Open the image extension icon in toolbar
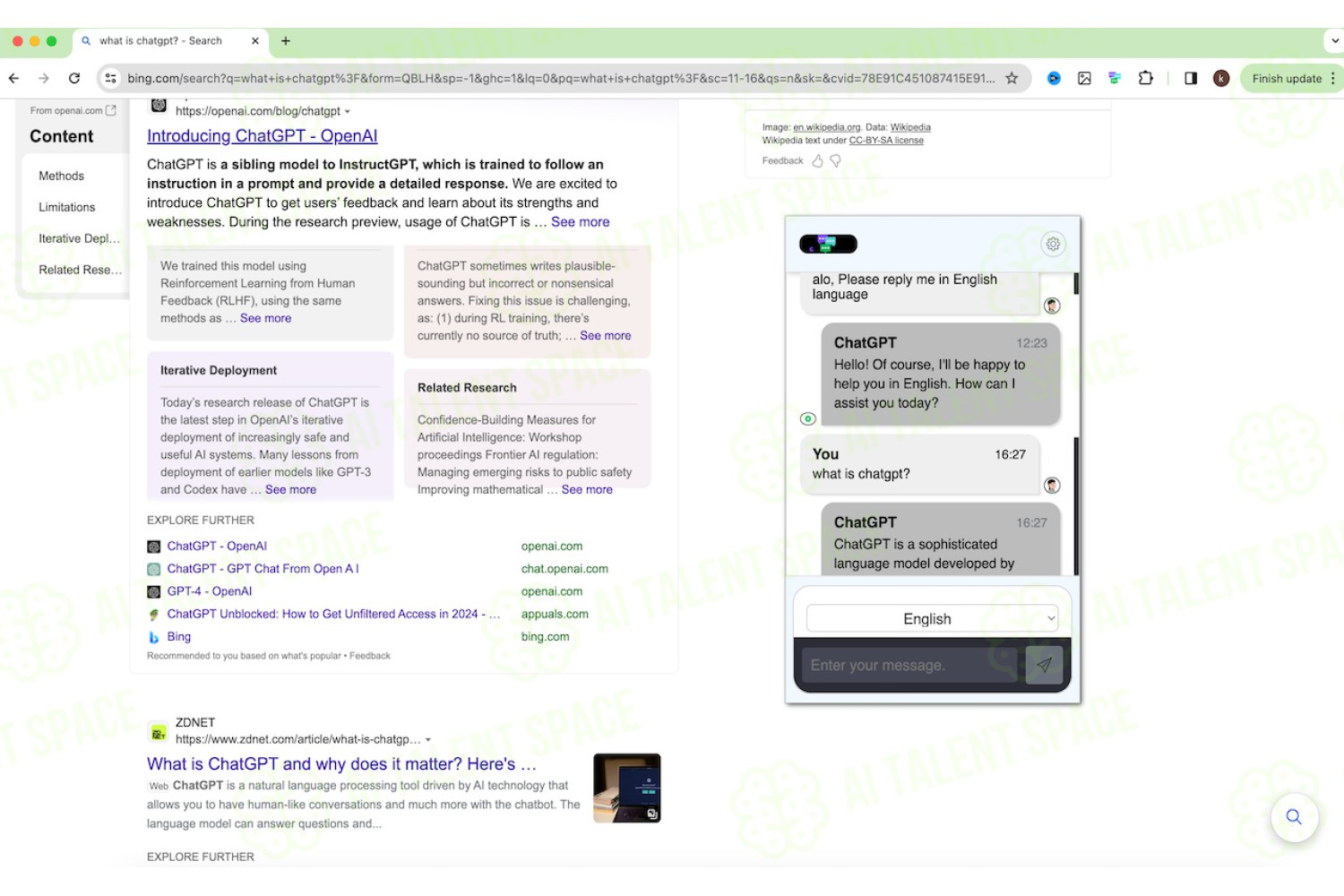The image size is (1344, 896). 1084,78
